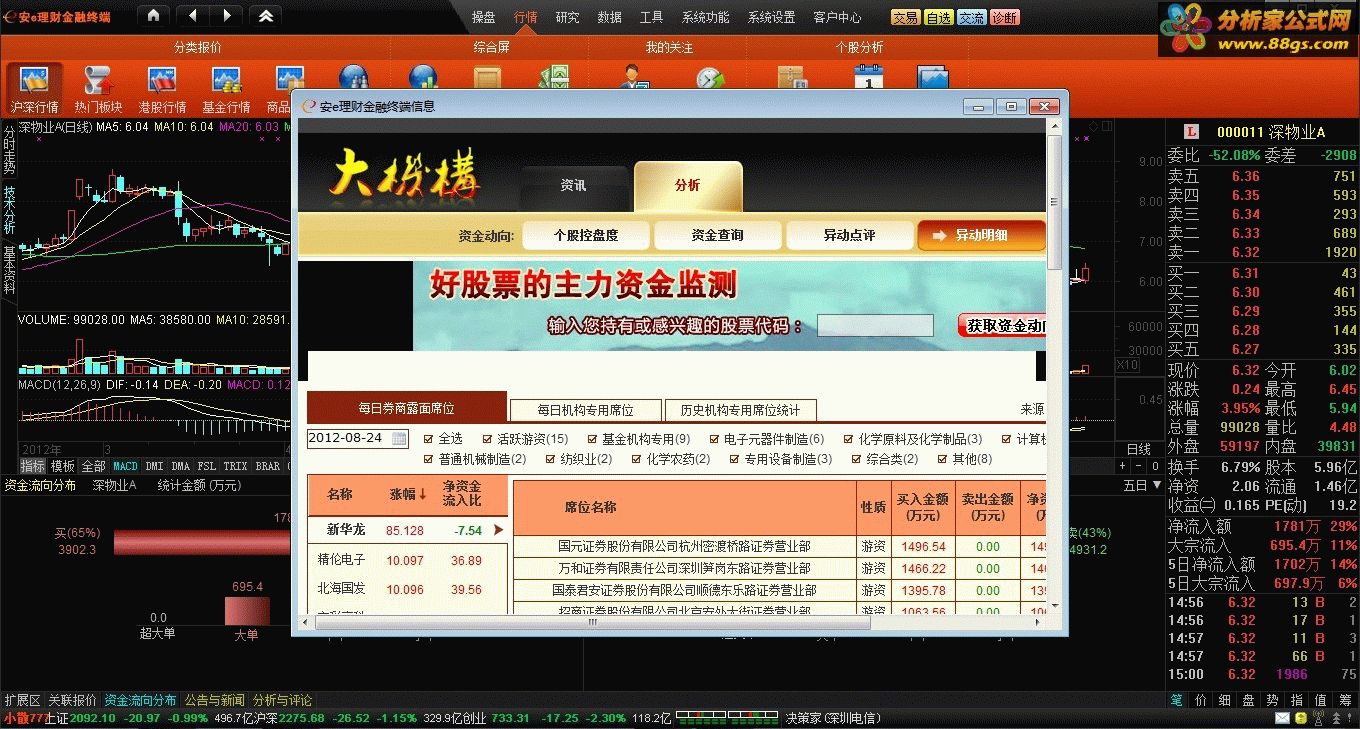Image resolution: width=1360 pixels, height=729 pixels.
Task: Sort by the 涨幅 column header
Action: click(406, 494)
